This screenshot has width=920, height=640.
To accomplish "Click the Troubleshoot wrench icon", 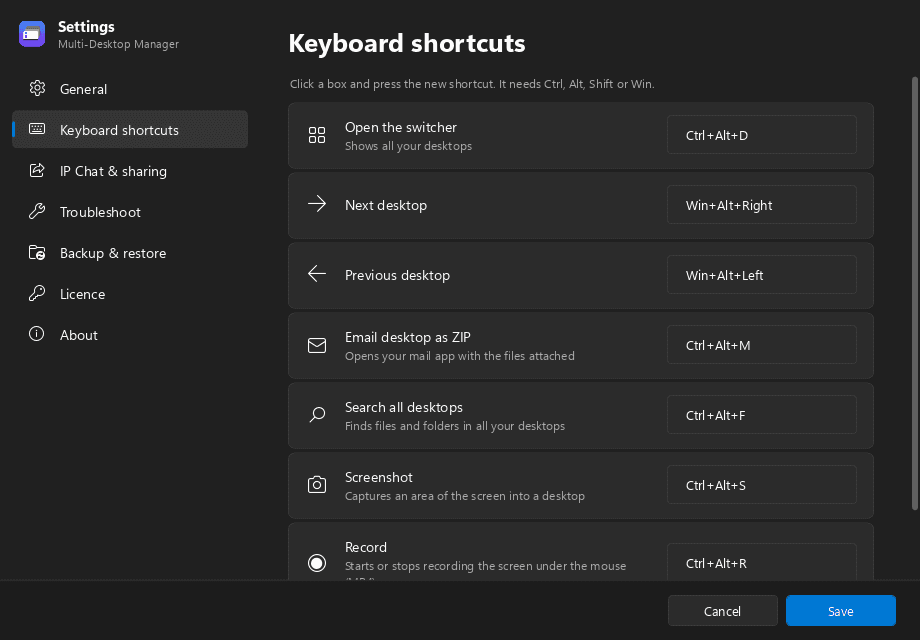I will (37, 211).
